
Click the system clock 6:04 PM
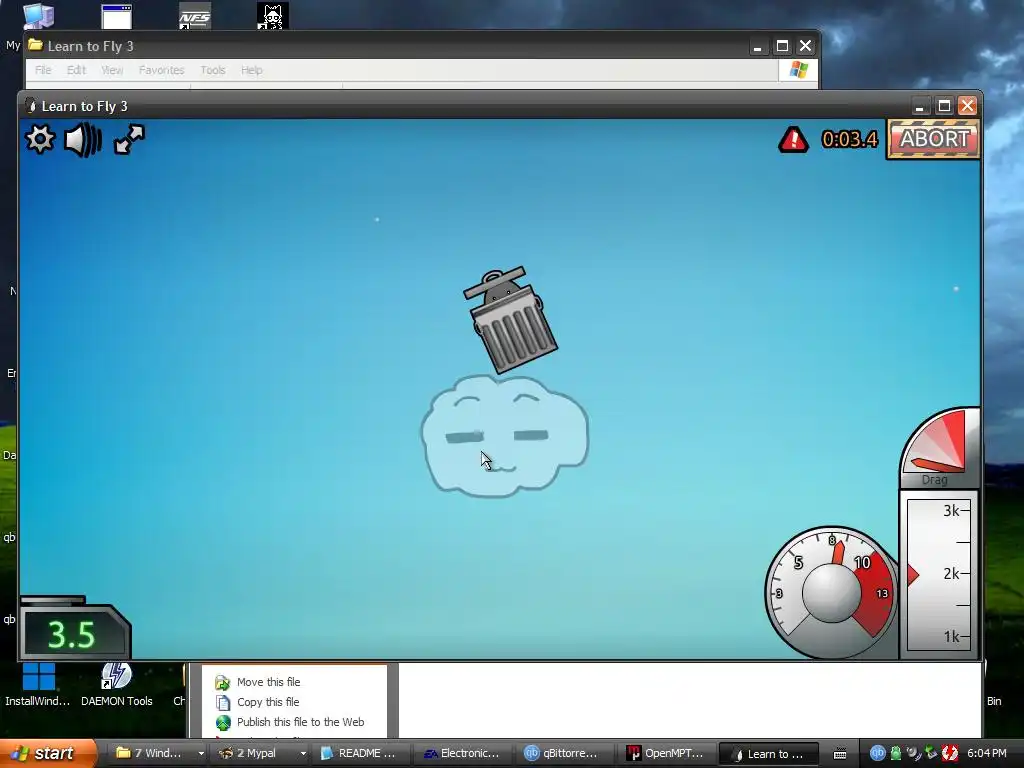[986, 753]
